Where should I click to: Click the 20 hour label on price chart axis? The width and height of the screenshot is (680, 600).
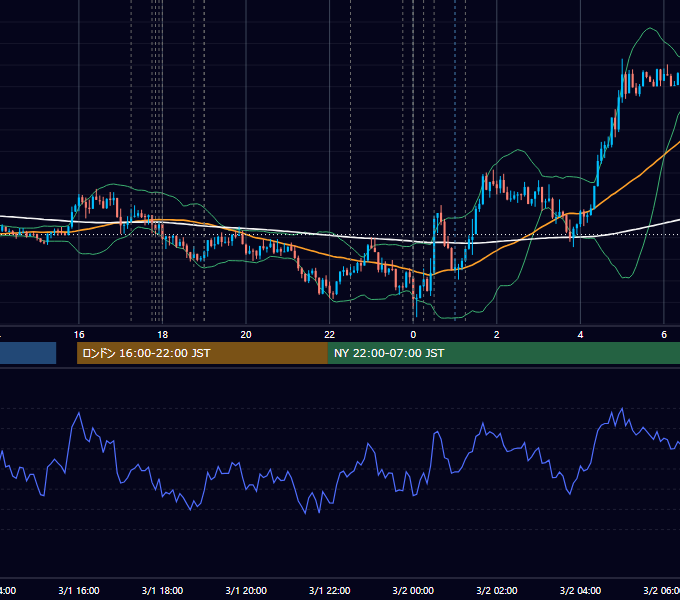click(246, 335)
